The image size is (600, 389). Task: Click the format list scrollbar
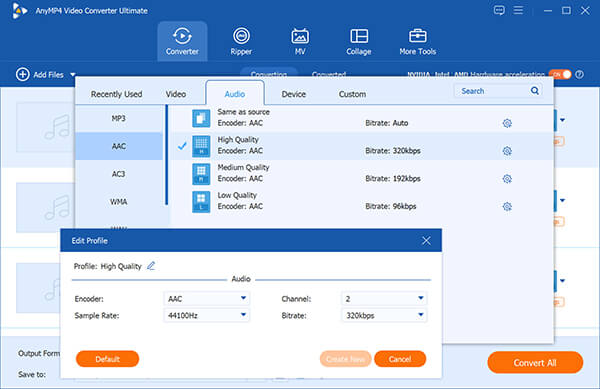tap(166, 155)
